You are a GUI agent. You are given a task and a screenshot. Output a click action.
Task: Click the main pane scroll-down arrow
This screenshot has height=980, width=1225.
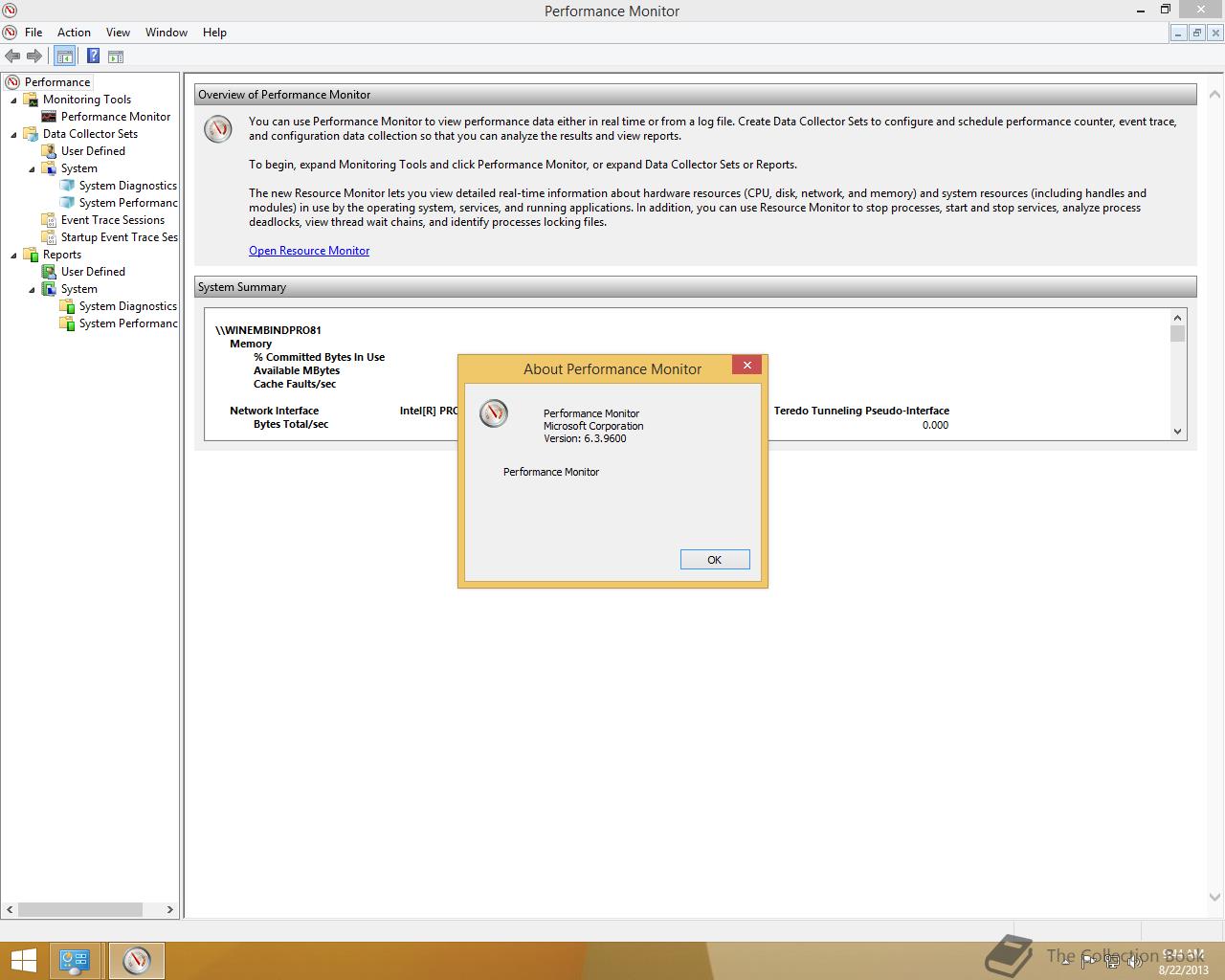1215,897
